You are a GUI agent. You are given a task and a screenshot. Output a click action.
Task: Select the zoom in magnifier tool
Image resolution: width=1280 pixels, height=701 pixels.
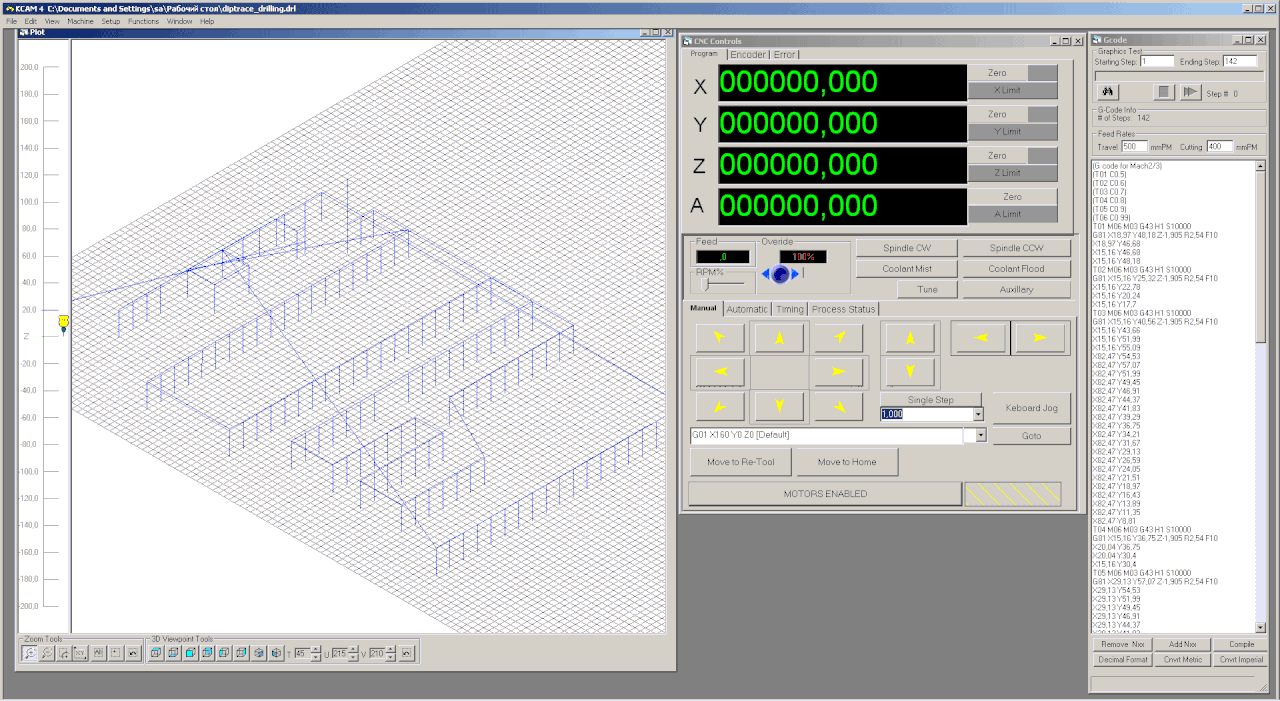click(30, 653)
